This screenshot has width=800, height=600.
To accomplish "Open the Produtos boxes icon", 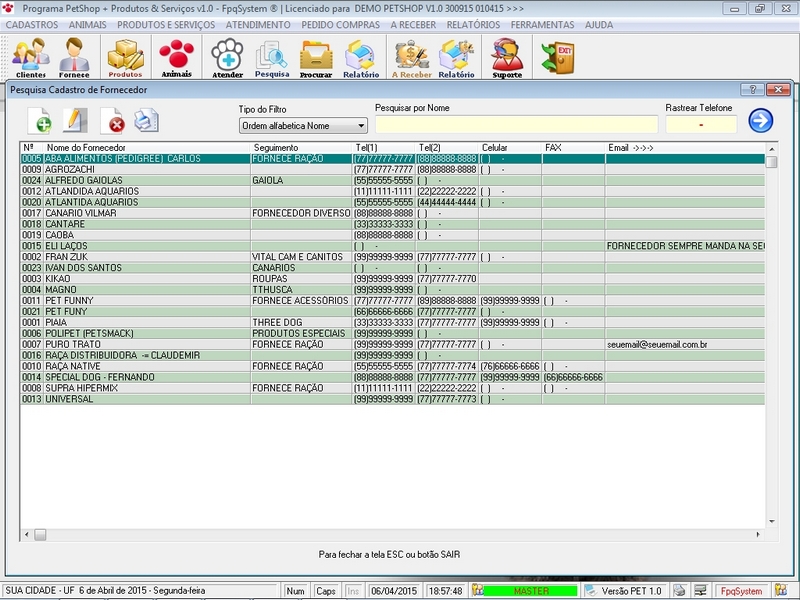I will pos(125,57).
